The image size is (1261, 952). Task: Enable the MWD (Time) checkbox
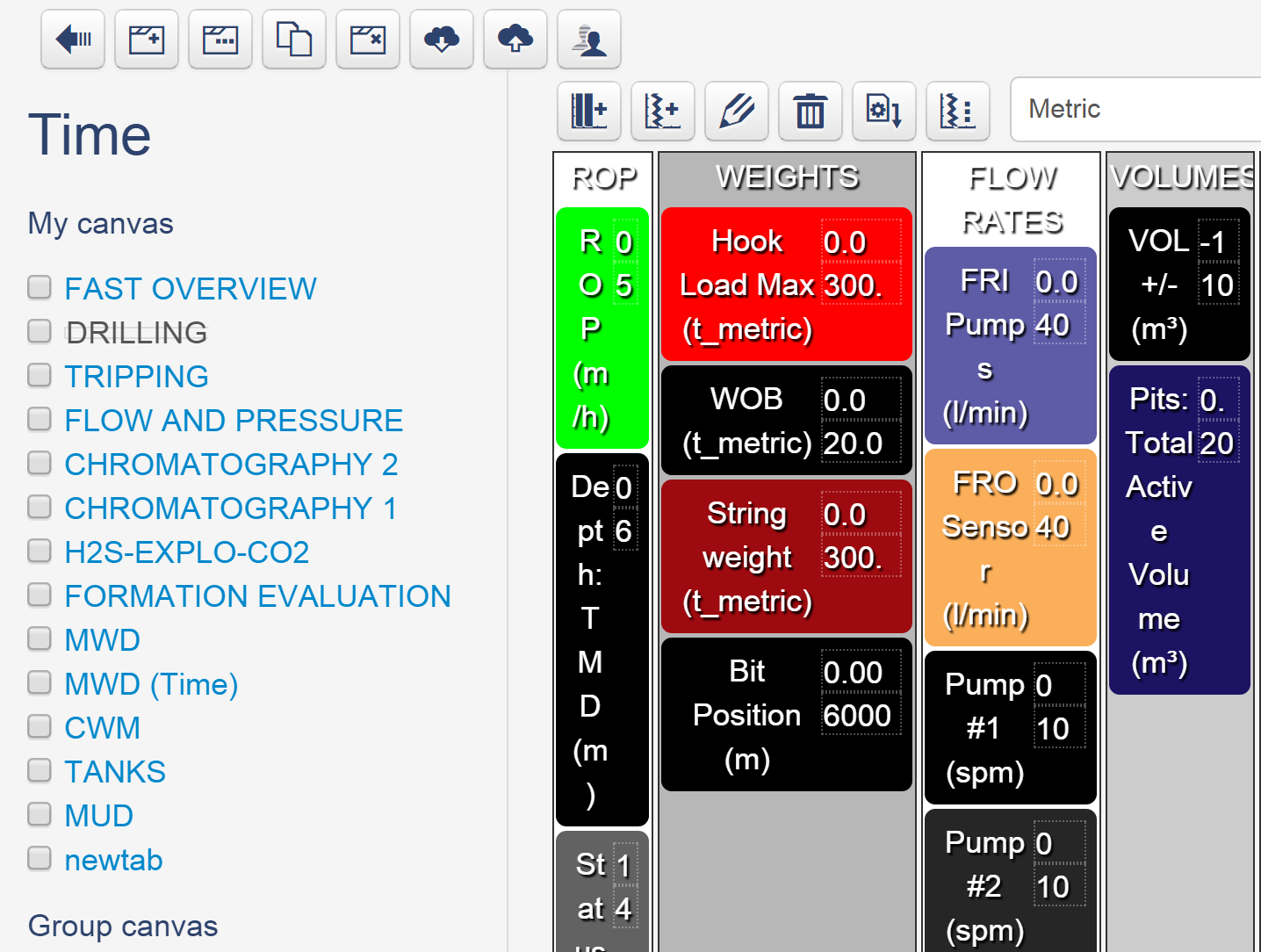pyautogui.click(x=40, y=682)
